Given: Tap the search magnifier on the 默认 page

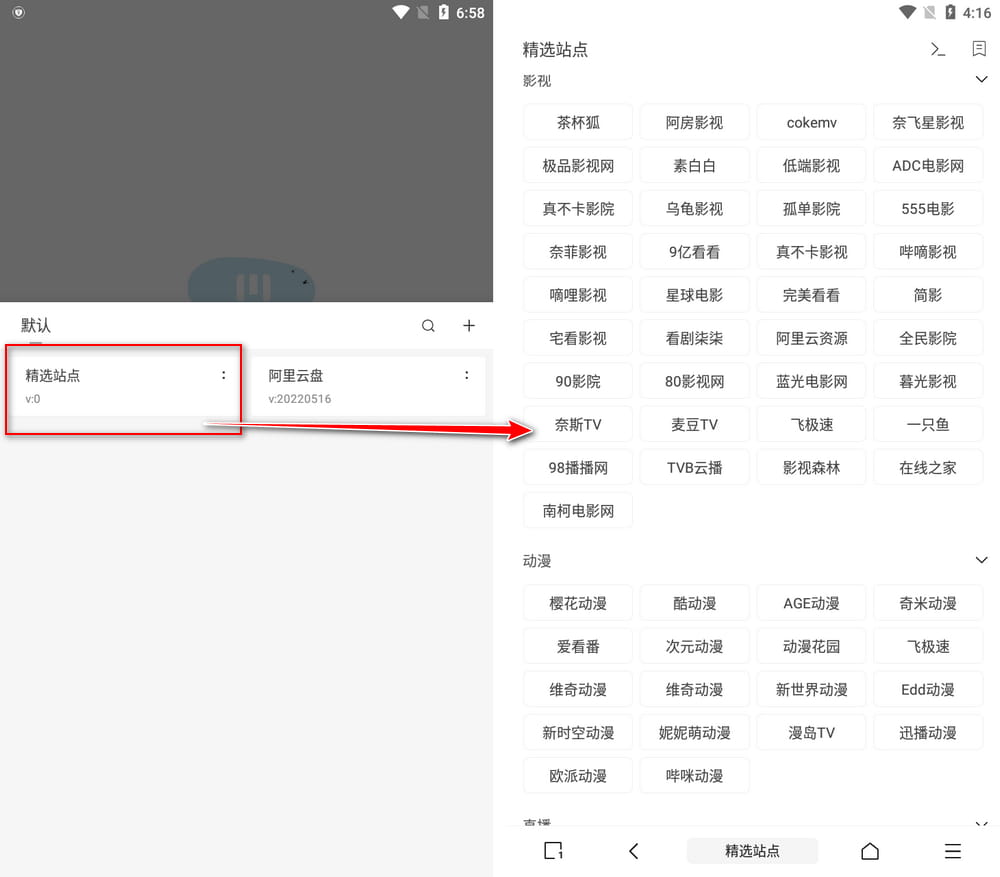Looking at the screenshot, I should click(428, 325).
